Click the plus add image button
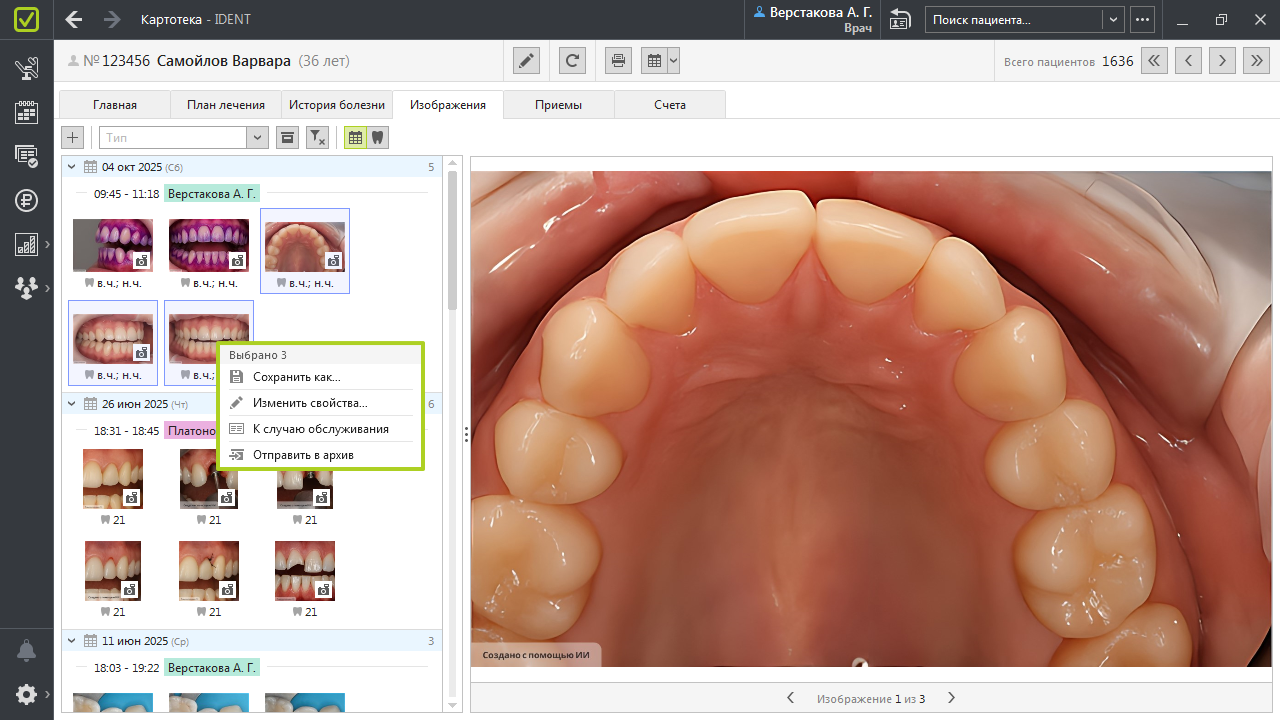Screen dimensions: 1280x720 (x=73, y=138)
